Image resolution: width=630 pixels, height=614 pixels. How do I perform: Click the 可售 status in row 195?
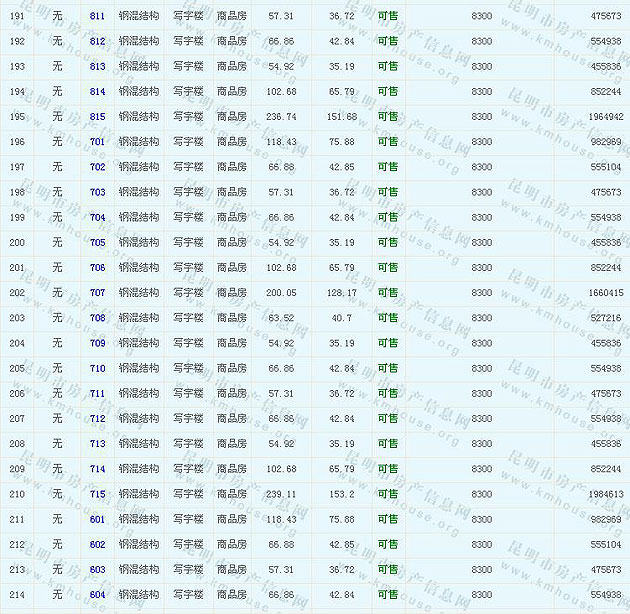click(387, 117)
